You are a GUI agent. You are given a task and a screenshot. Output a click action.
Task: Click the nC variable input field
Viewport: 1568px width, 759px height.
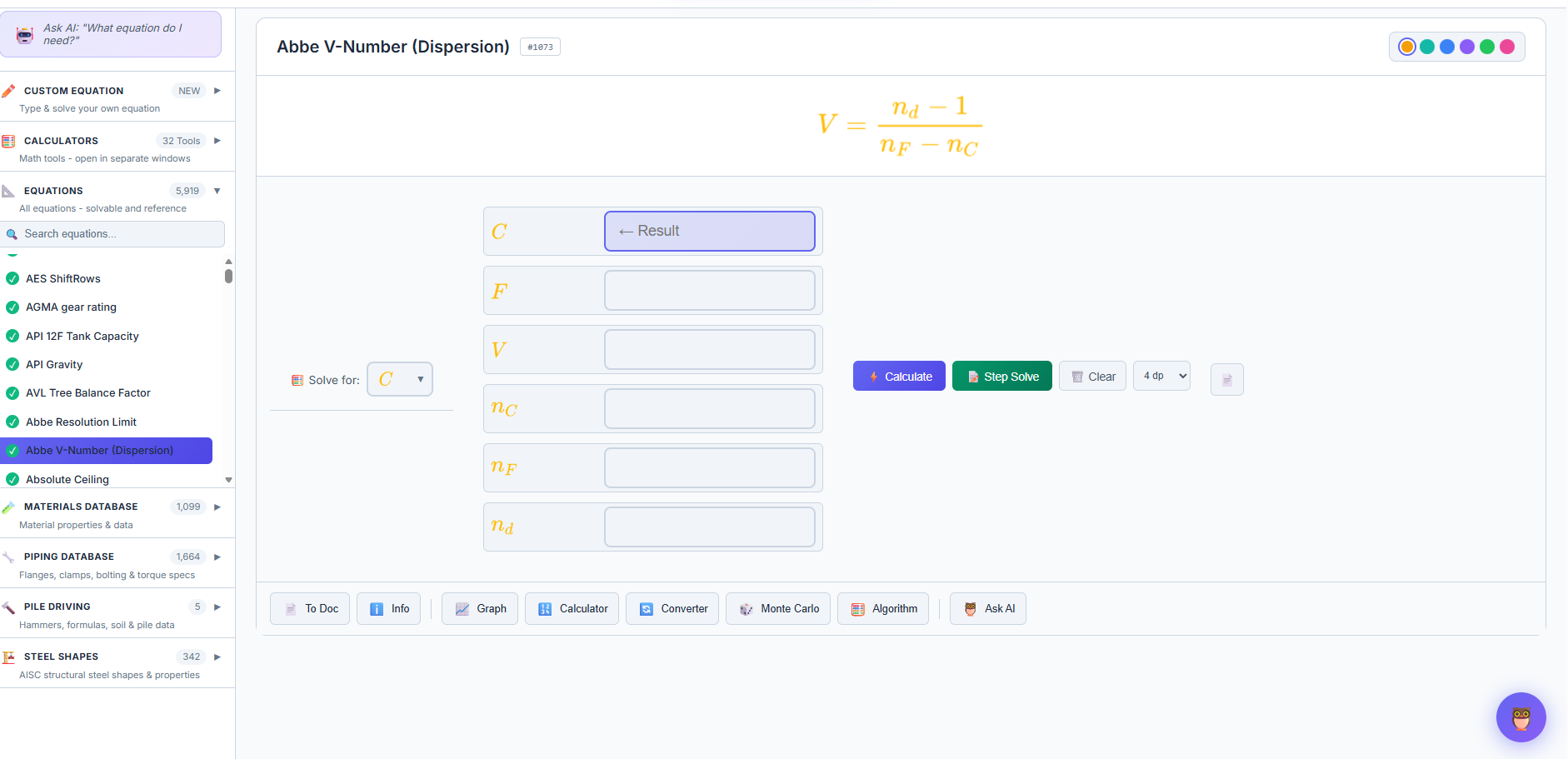point(710,408)
